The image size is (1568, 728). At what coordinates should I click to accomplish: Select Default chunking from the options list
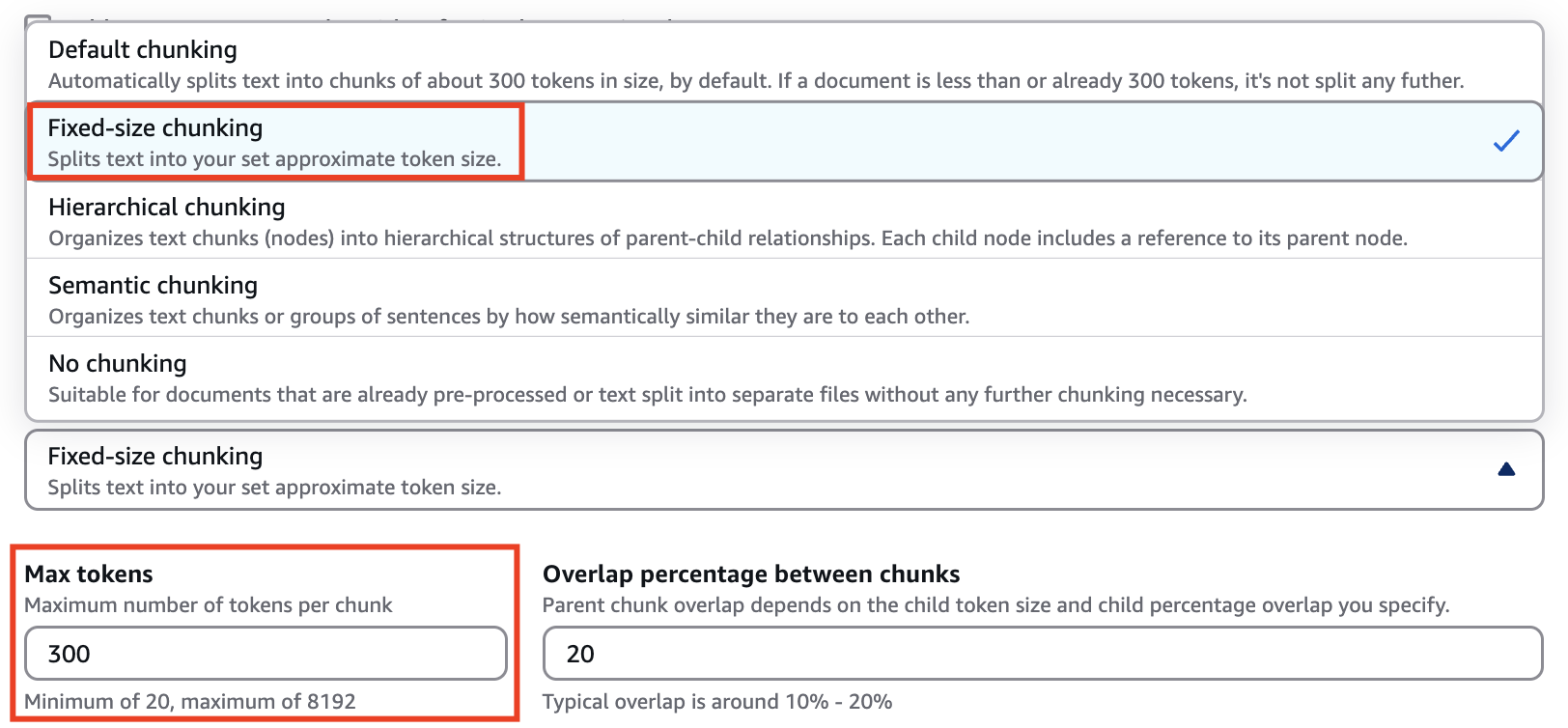click(x=143, y=49)
